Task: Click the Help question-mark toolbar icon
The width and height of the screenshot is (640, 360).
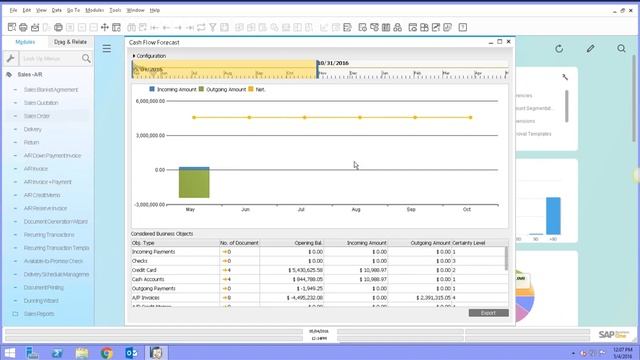Action: [x=462, y=27]
